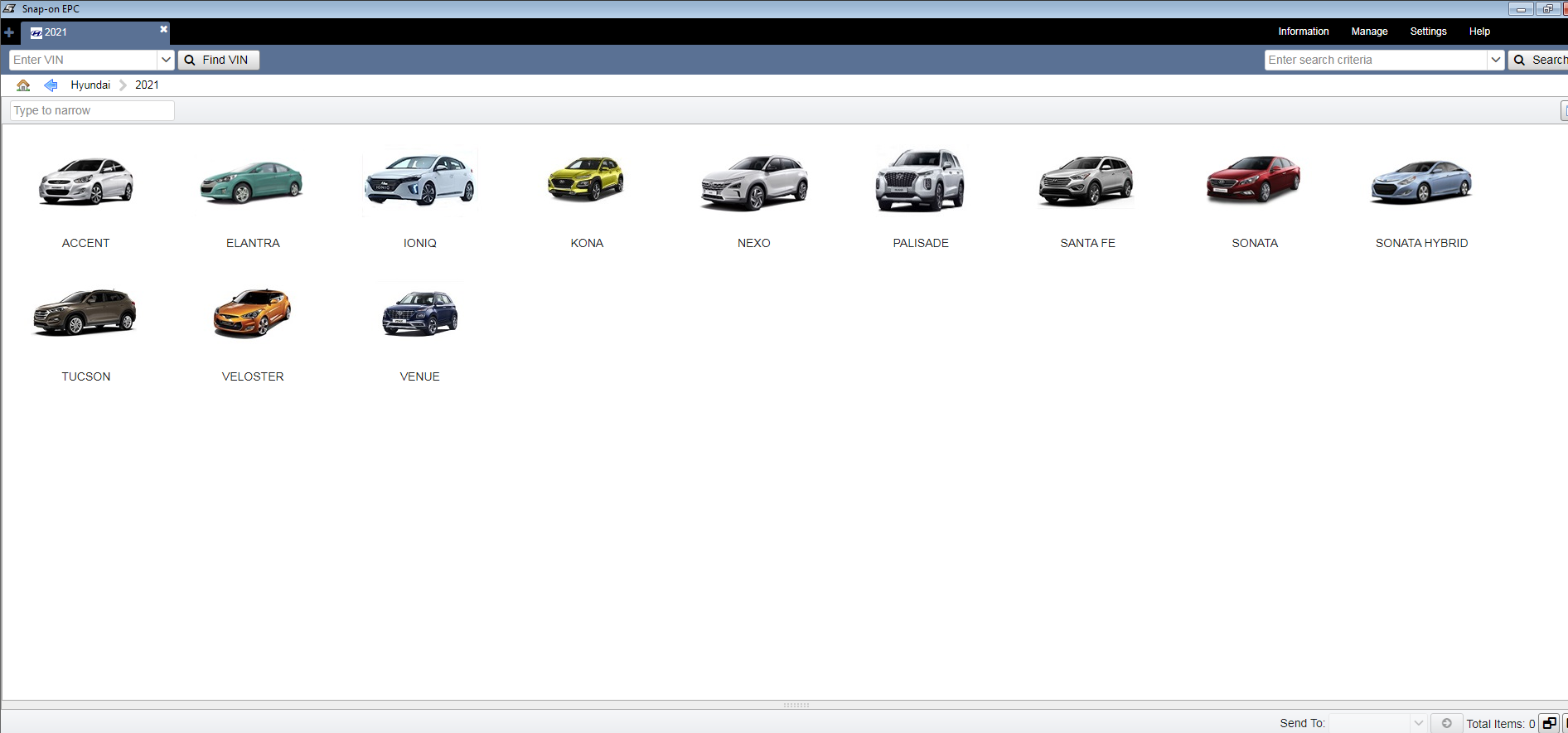1568x733 pixels.
Task: Go back with blue arrow icon
Action: 51,85
